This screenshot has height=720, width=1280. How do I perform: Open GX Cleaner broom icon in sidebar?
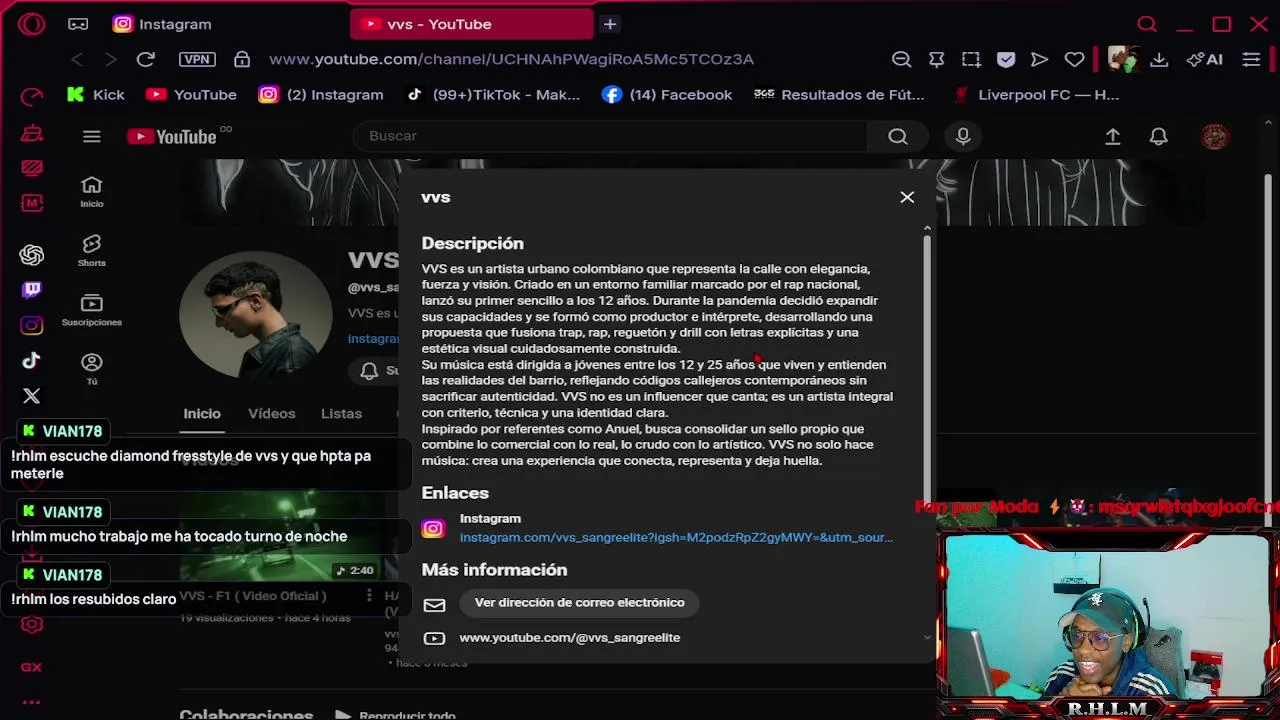point(32,133)
